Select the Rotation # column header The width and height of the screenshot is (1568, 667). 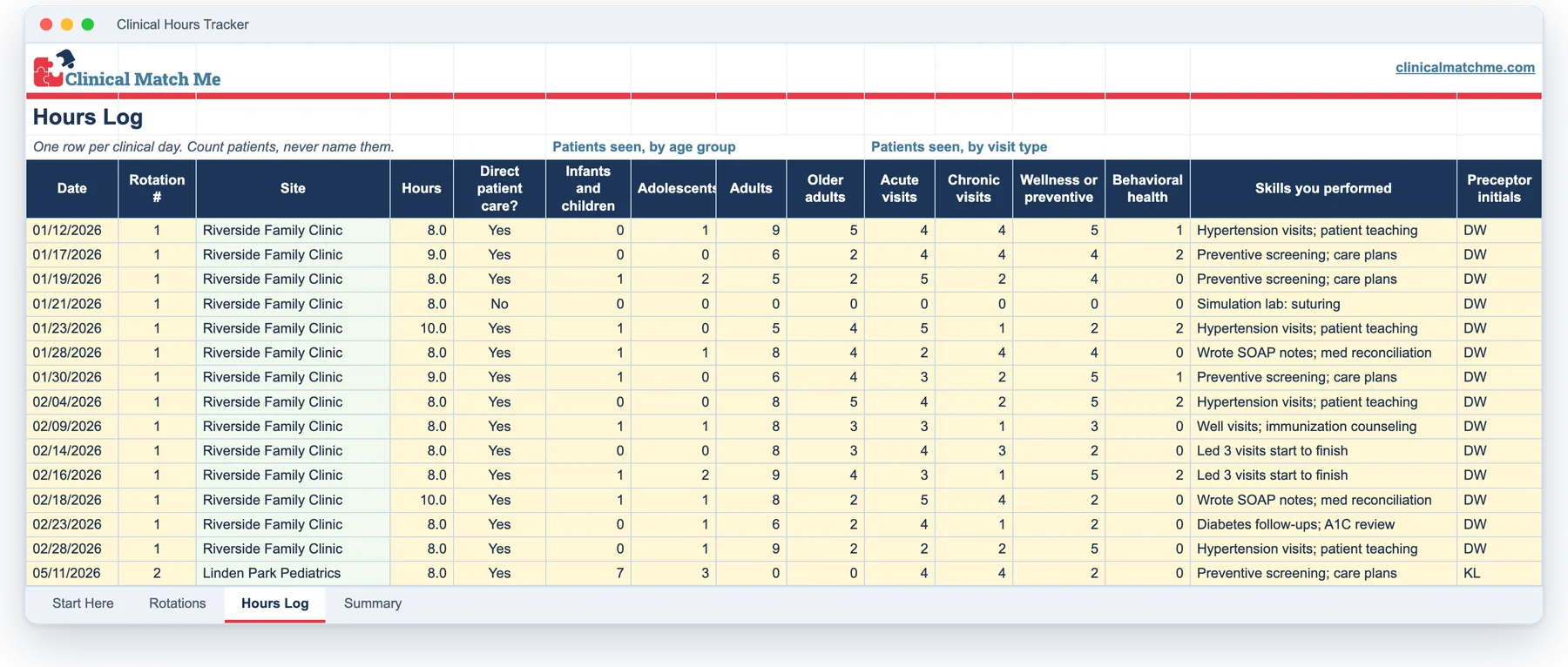click(157, 188)
